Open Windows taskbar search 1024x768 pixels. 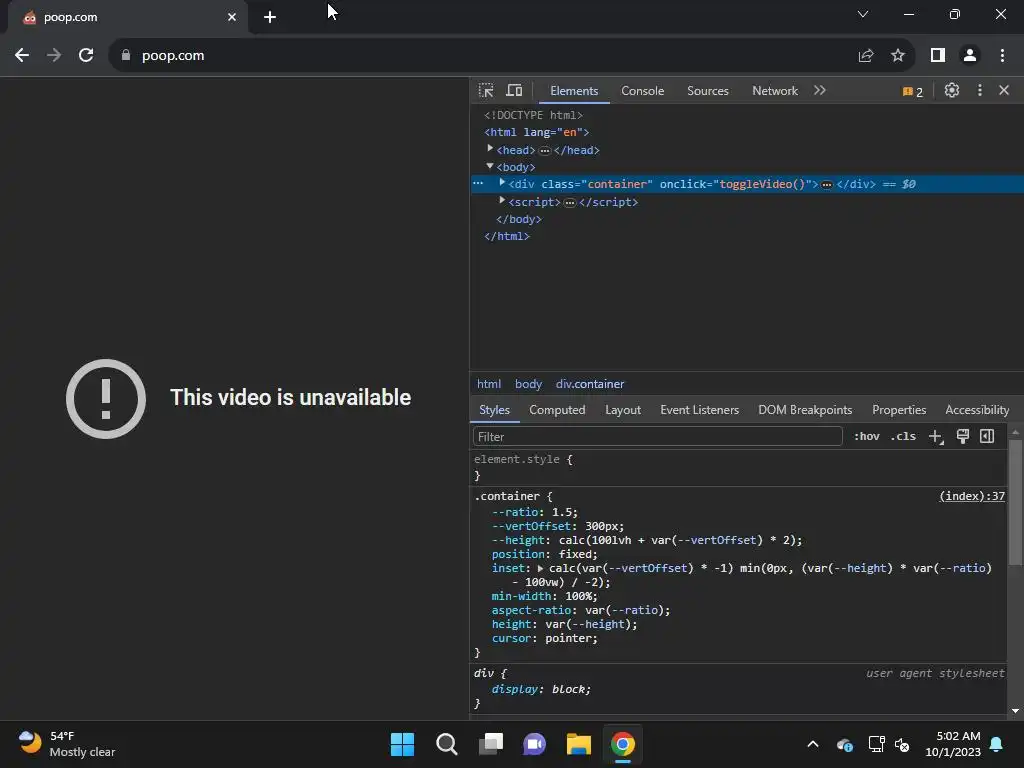pyautogui.click(x=447, y=744)
